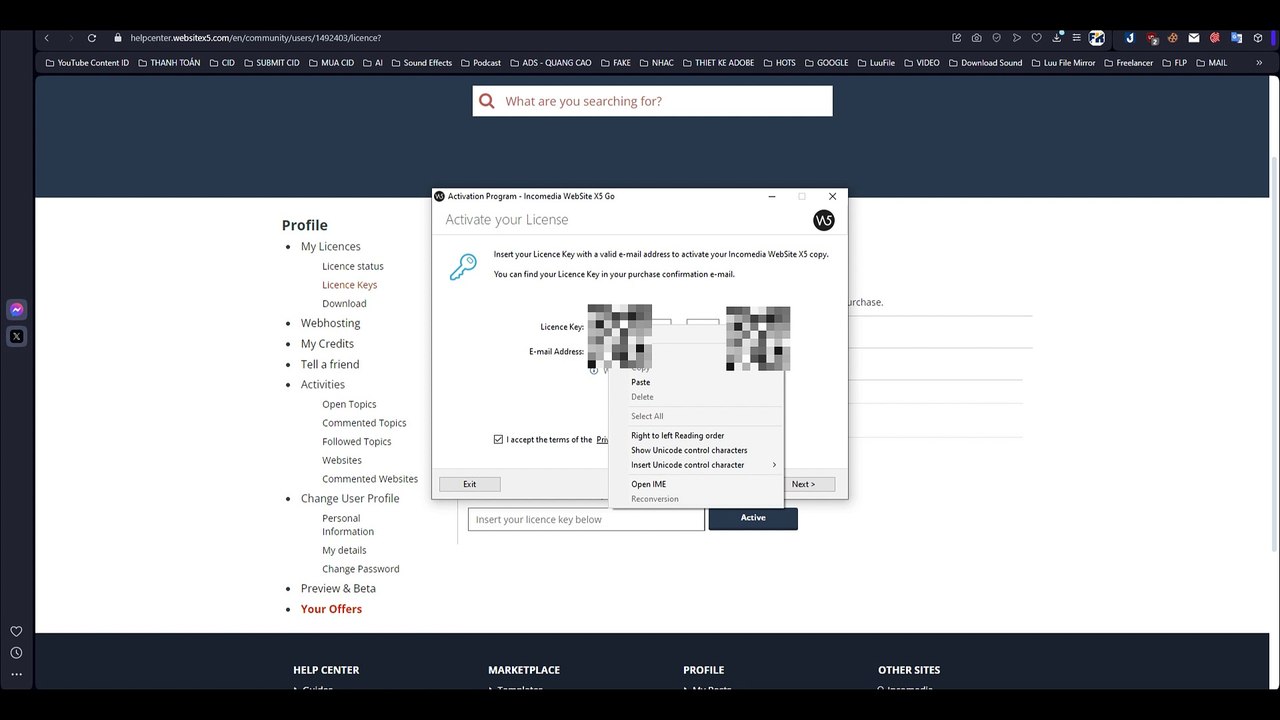The image size is (1280, 720).
Task: Open the easy setup sliders icon
Action: (1076, 38)
